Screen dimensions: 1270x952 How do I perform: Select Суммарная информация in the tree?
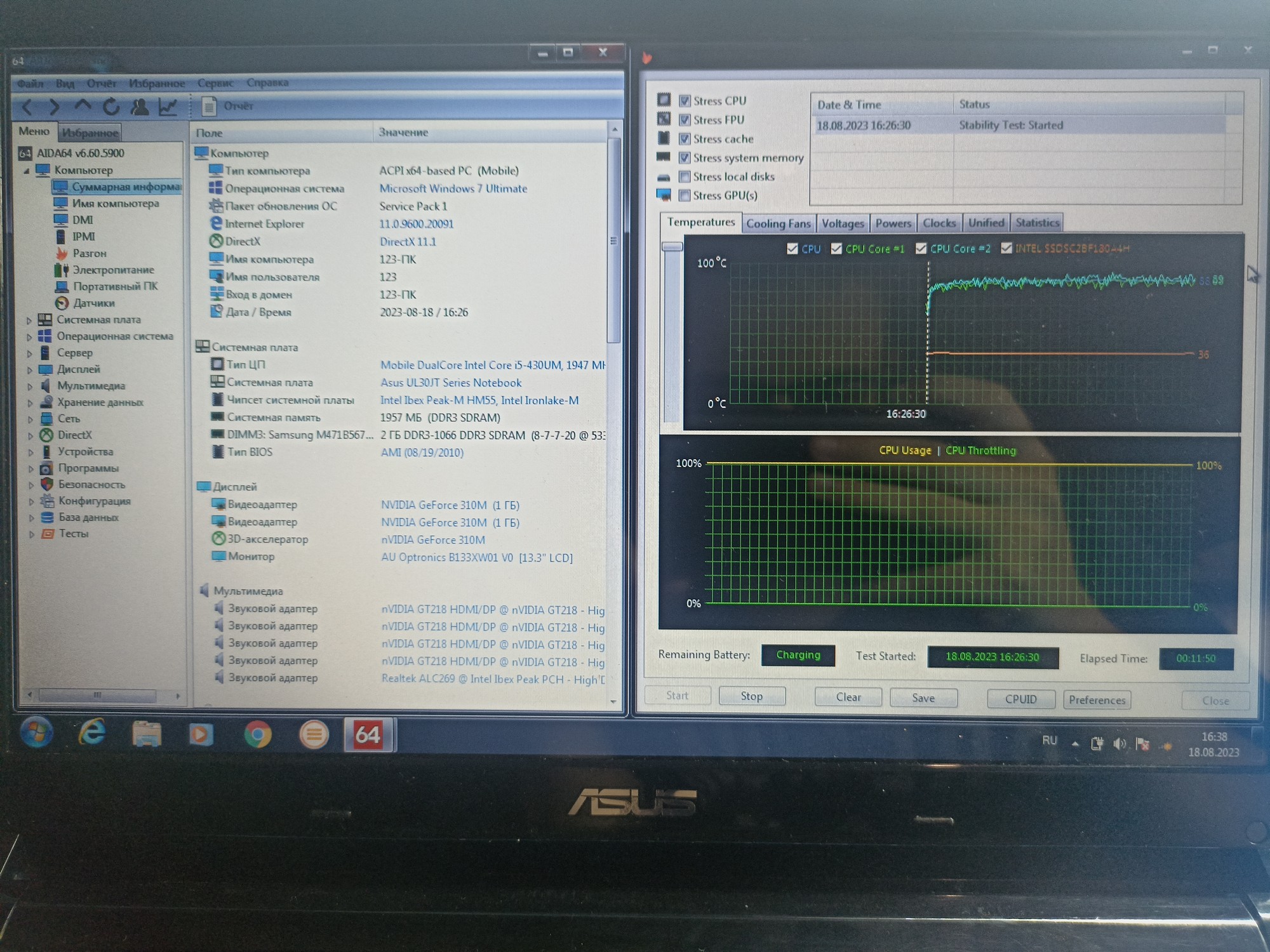[x=118, y=187]
